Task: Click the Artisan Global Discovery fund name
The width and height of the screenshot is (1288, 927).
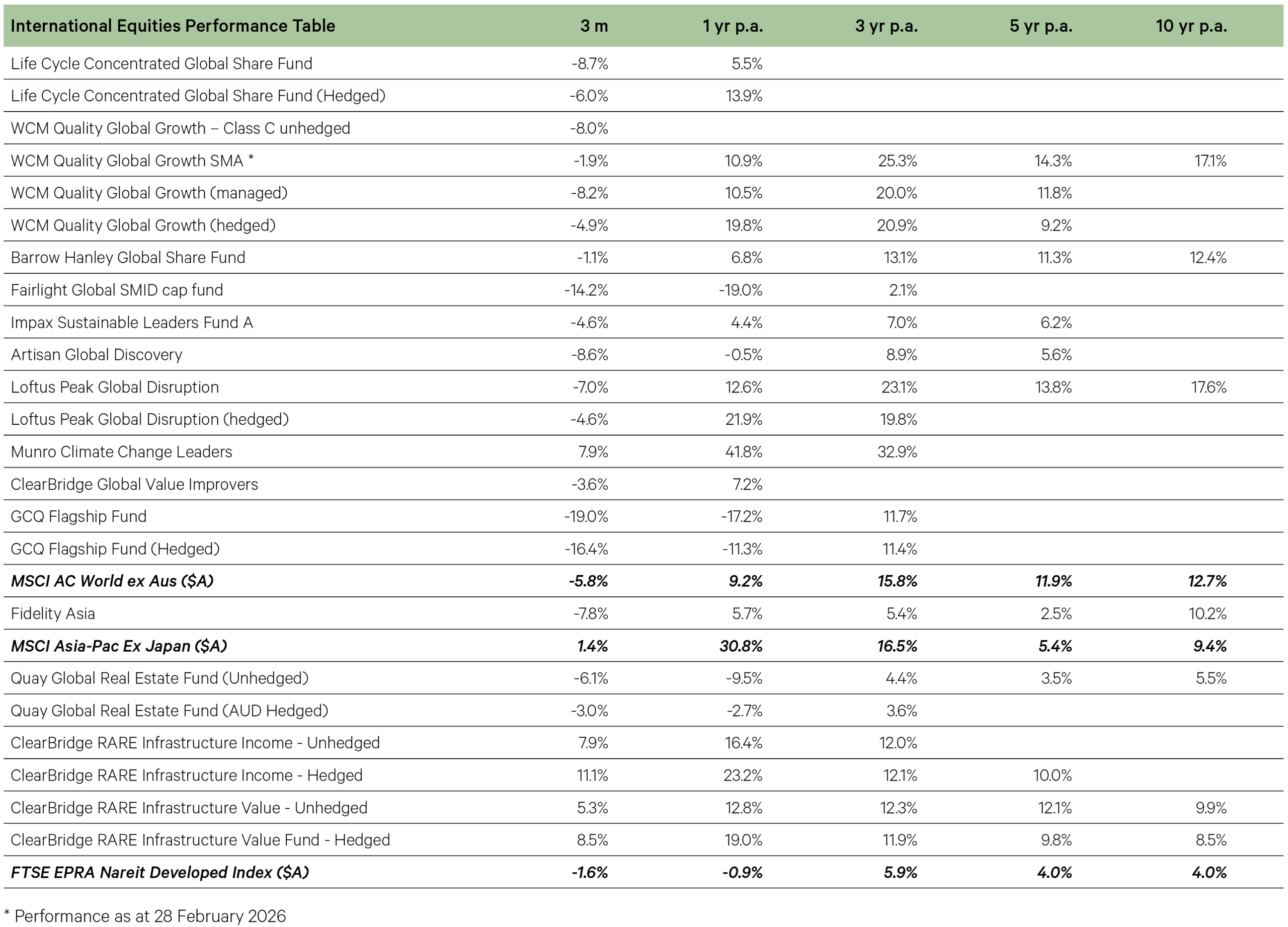Action: pos(97,355)
